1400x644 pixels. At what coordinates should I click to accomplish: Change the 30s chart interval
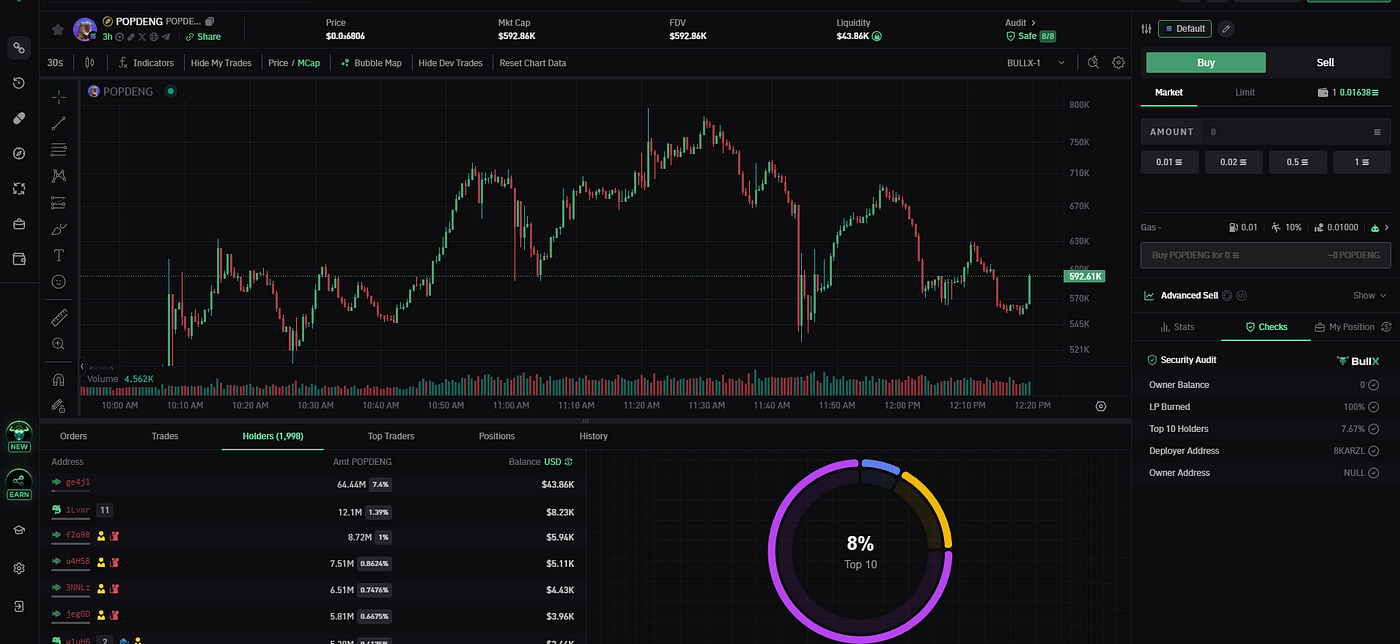pos(56,63)
